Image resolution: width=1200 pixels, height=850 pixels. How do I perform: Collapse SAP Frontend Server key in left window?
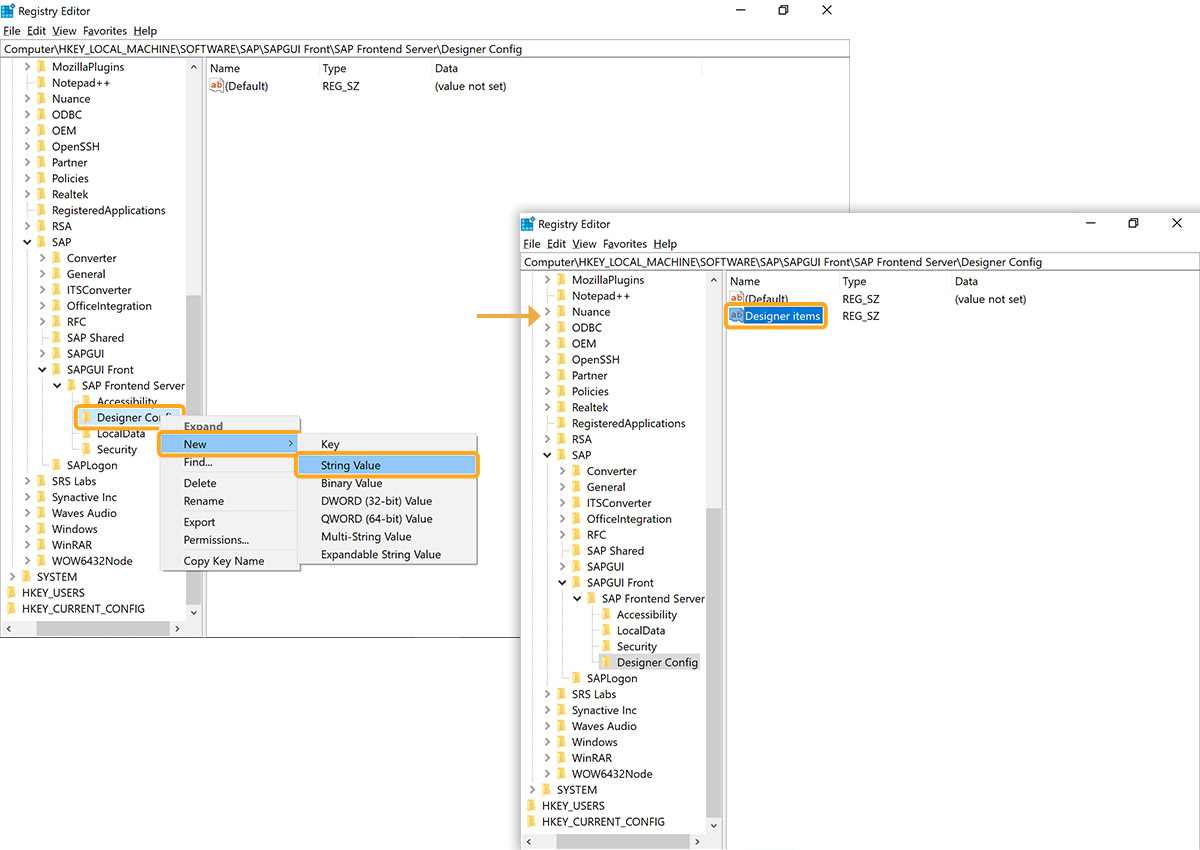(x=58, y=386)
